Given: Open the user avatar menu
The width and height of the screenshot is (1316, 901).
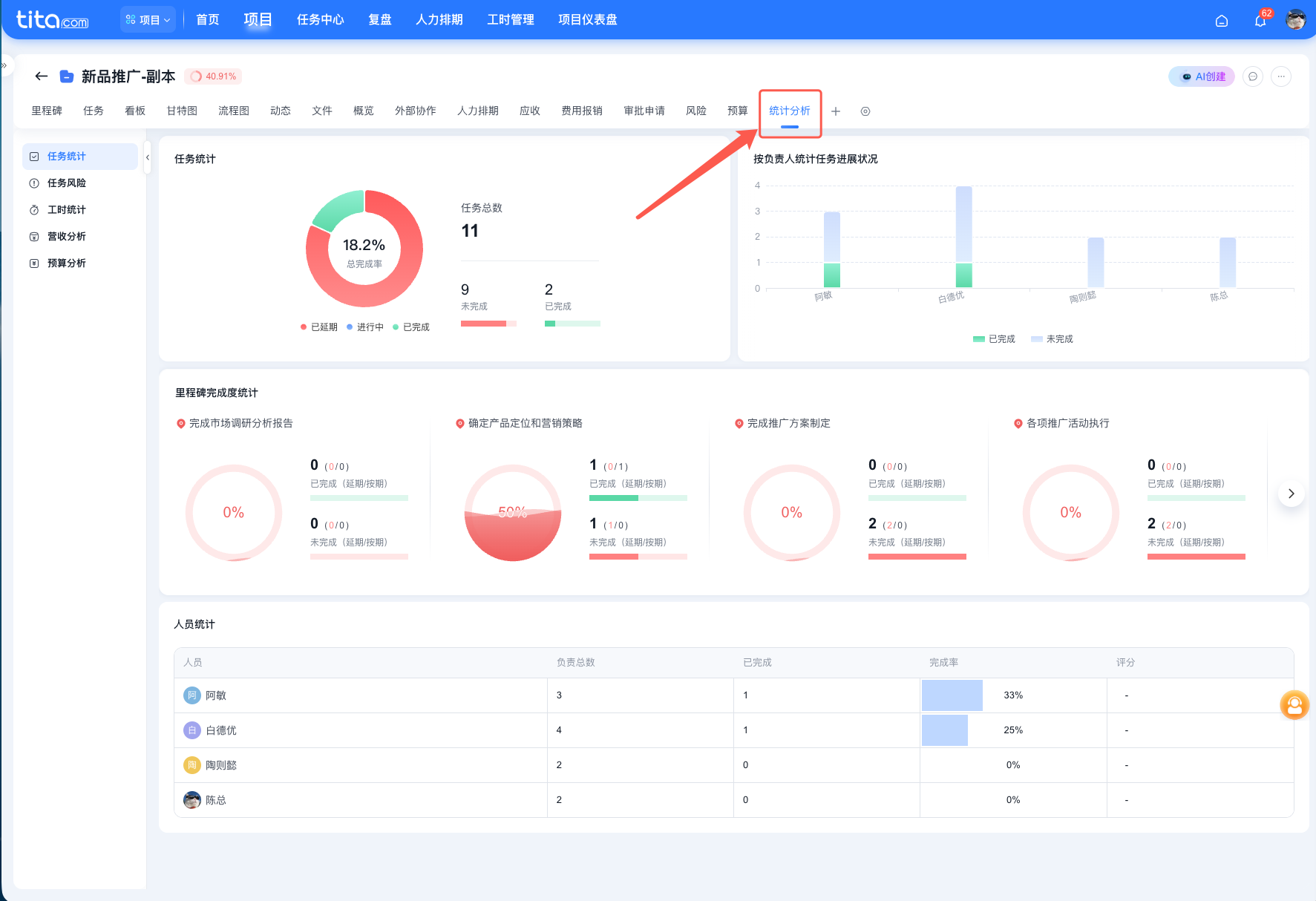Looking at the screenshot, I should point(1296,20).
